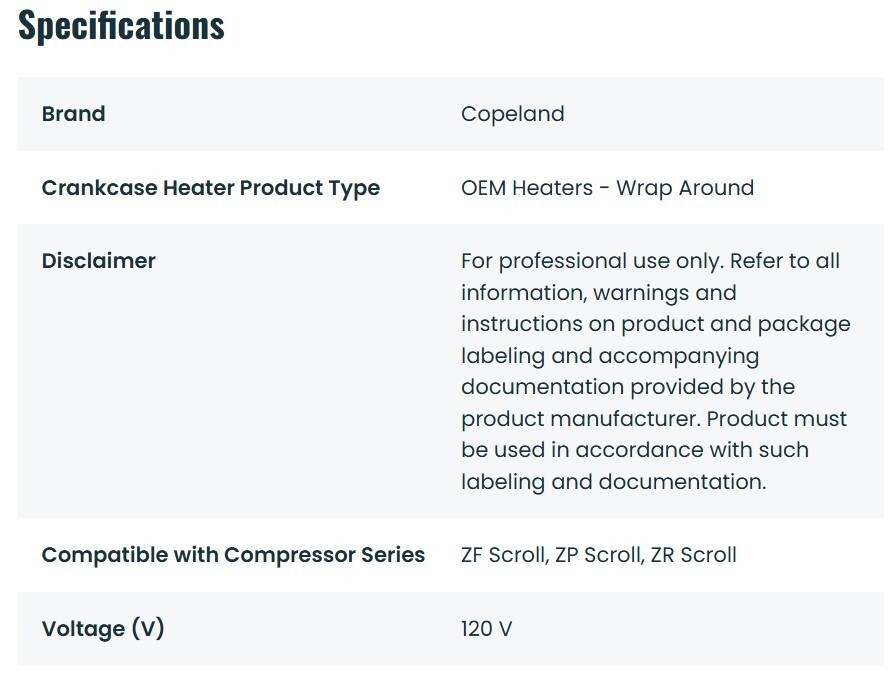Click the 'labeling and accompanying' disclaimer line
Screen dimensions: 891x685
(610, 356)
